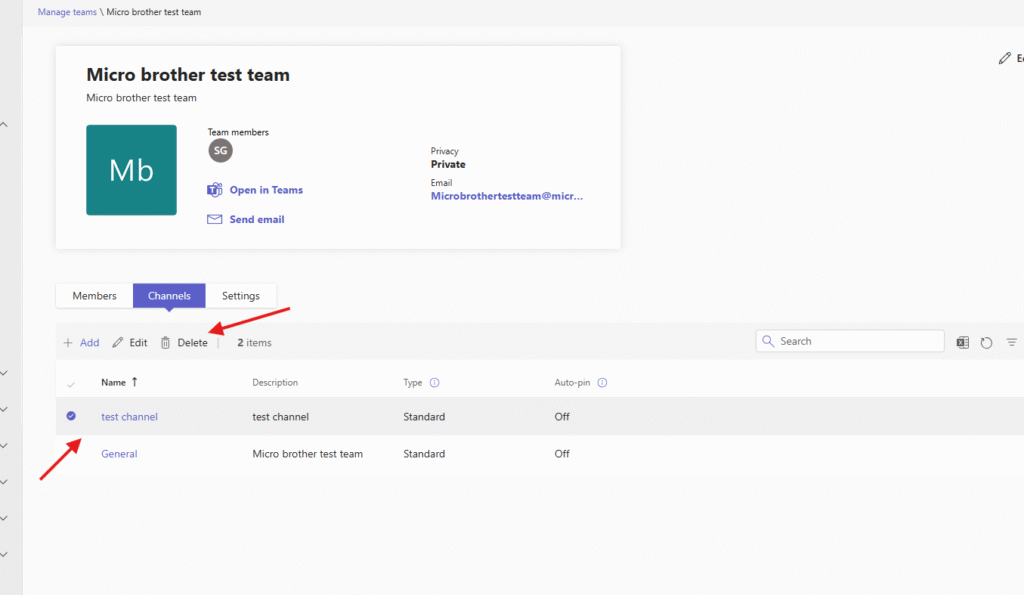1024x595 pixels.
Task: Collapse the expanded left sidebar section chevron
Action: 4,125
